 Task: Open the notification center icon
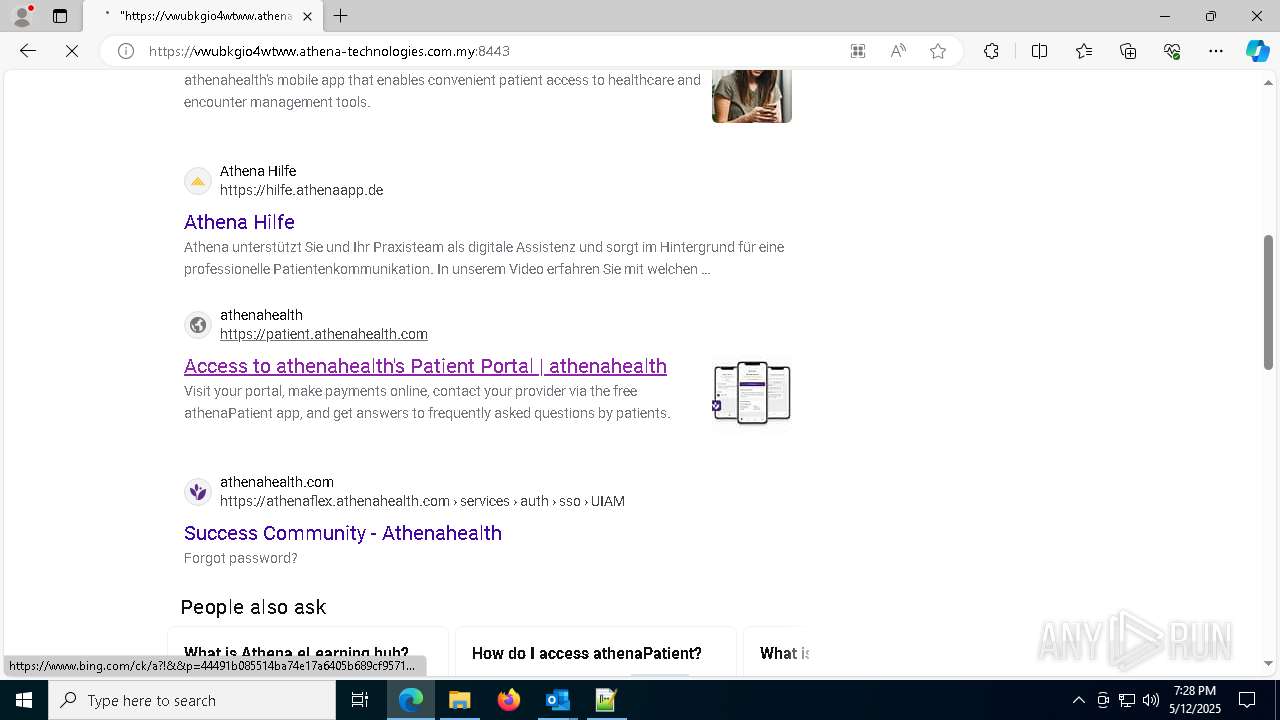(x=1247, y=700)
